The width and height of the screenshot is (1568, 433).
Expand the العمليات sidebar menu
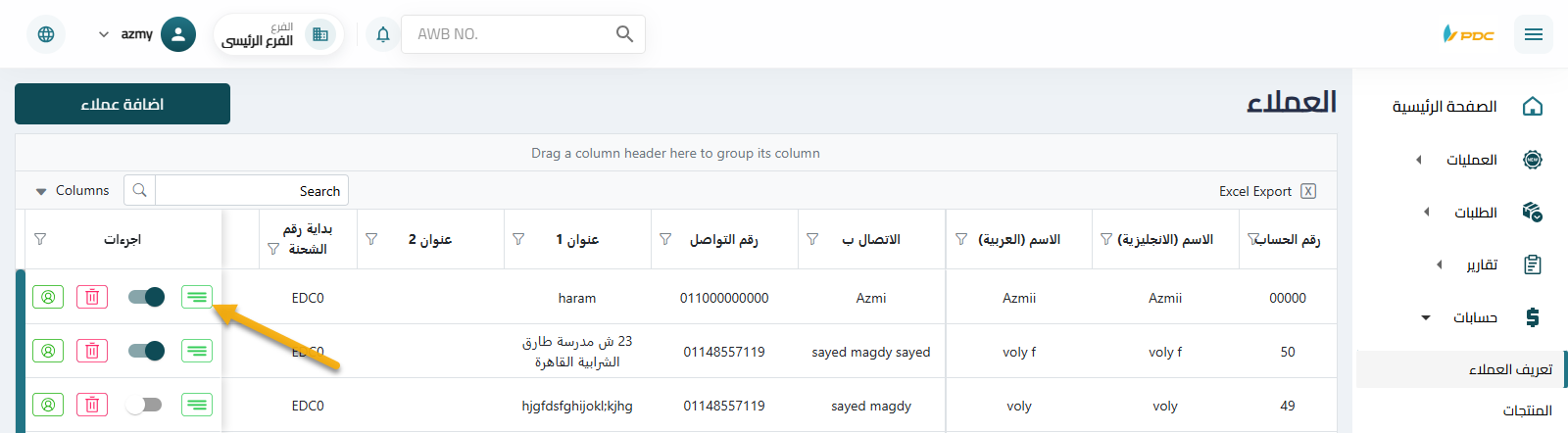click(x=1470, y=160)
